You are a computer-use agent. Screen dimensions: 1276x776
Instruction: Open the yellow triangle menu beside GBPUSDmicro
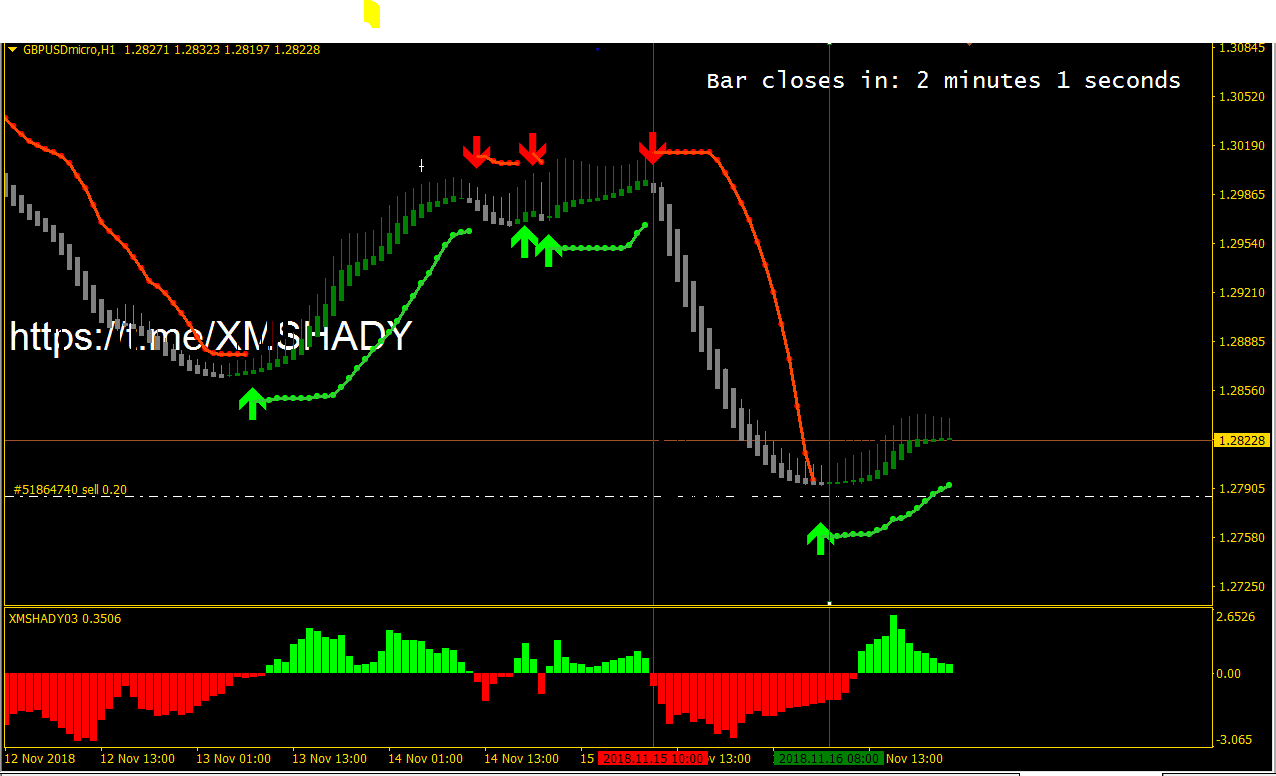coord(12,49)
